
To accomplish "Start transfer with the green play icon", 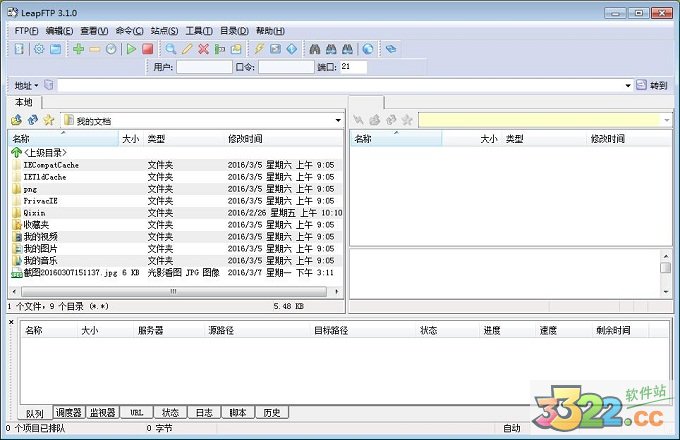I will [131, 49].
